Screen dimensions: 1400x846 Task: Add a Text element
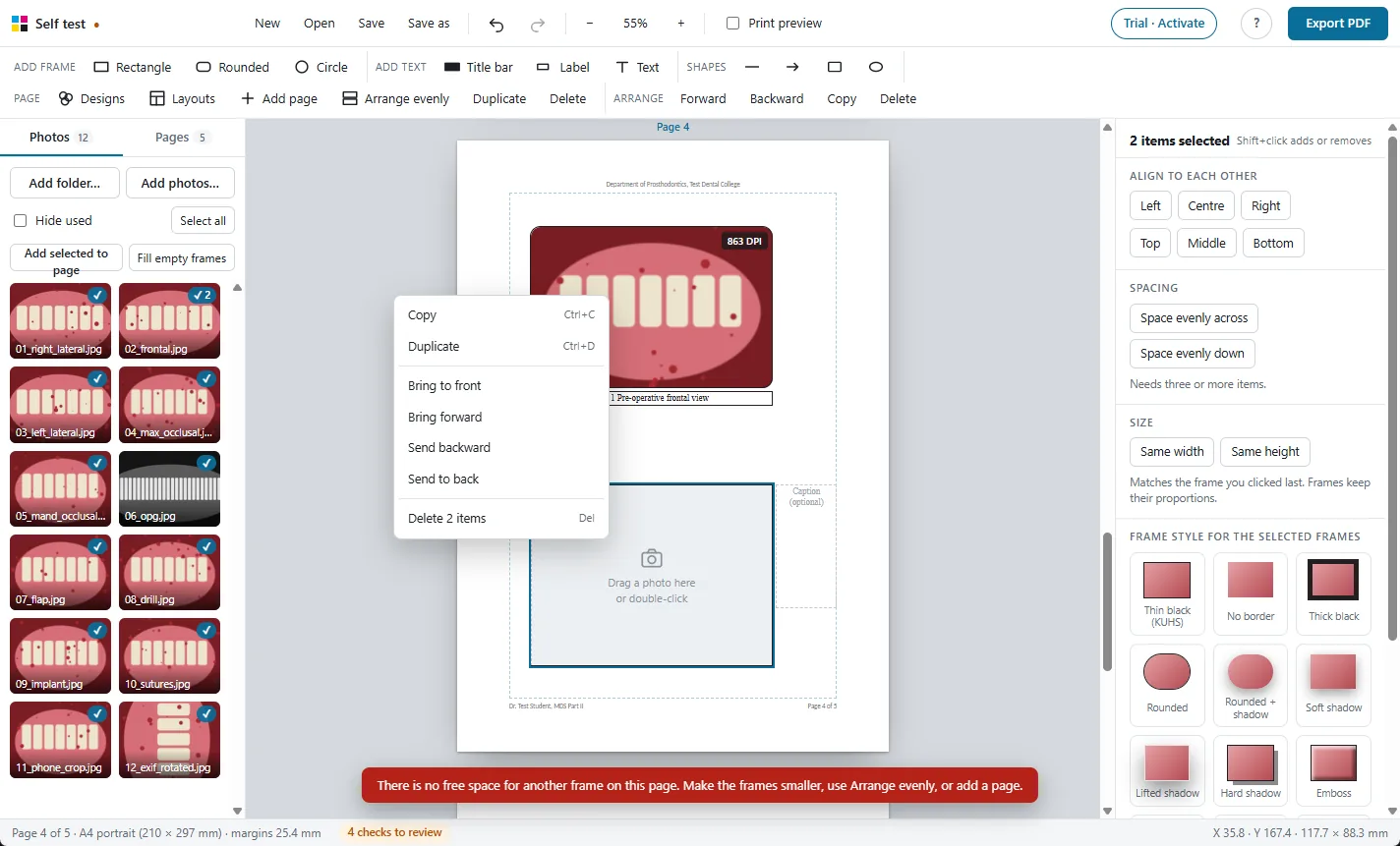[637, 67]
